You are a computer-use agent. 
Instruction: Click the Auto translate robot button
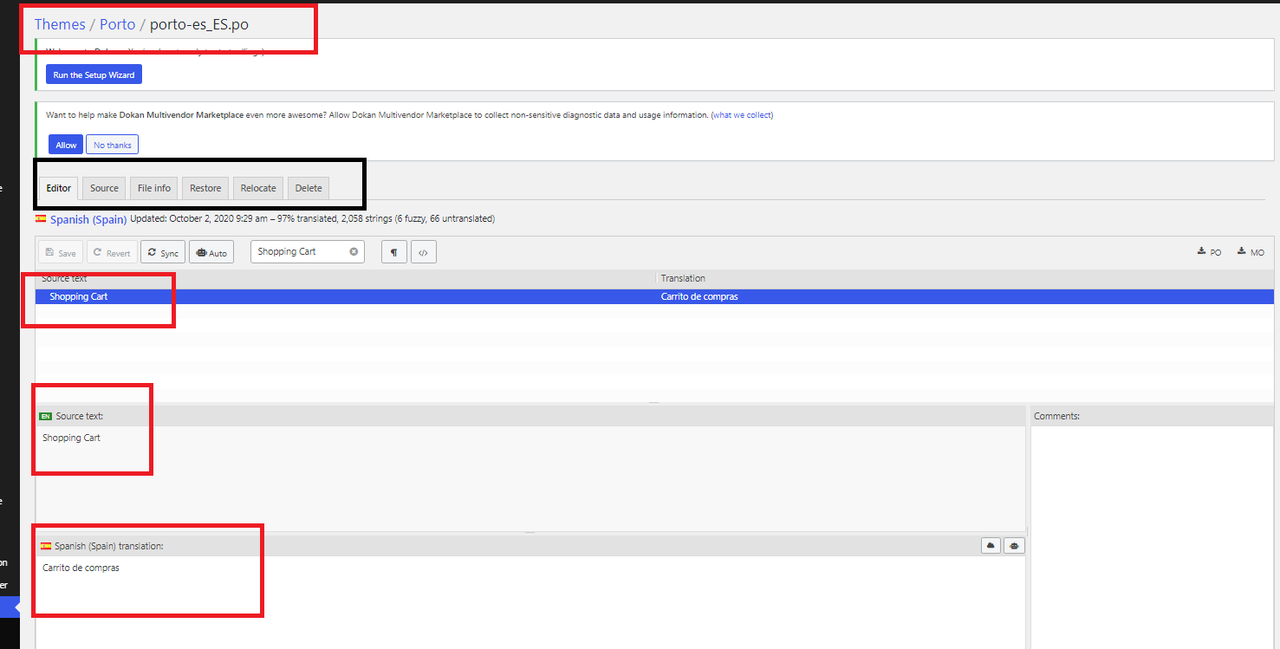[211, 253]
